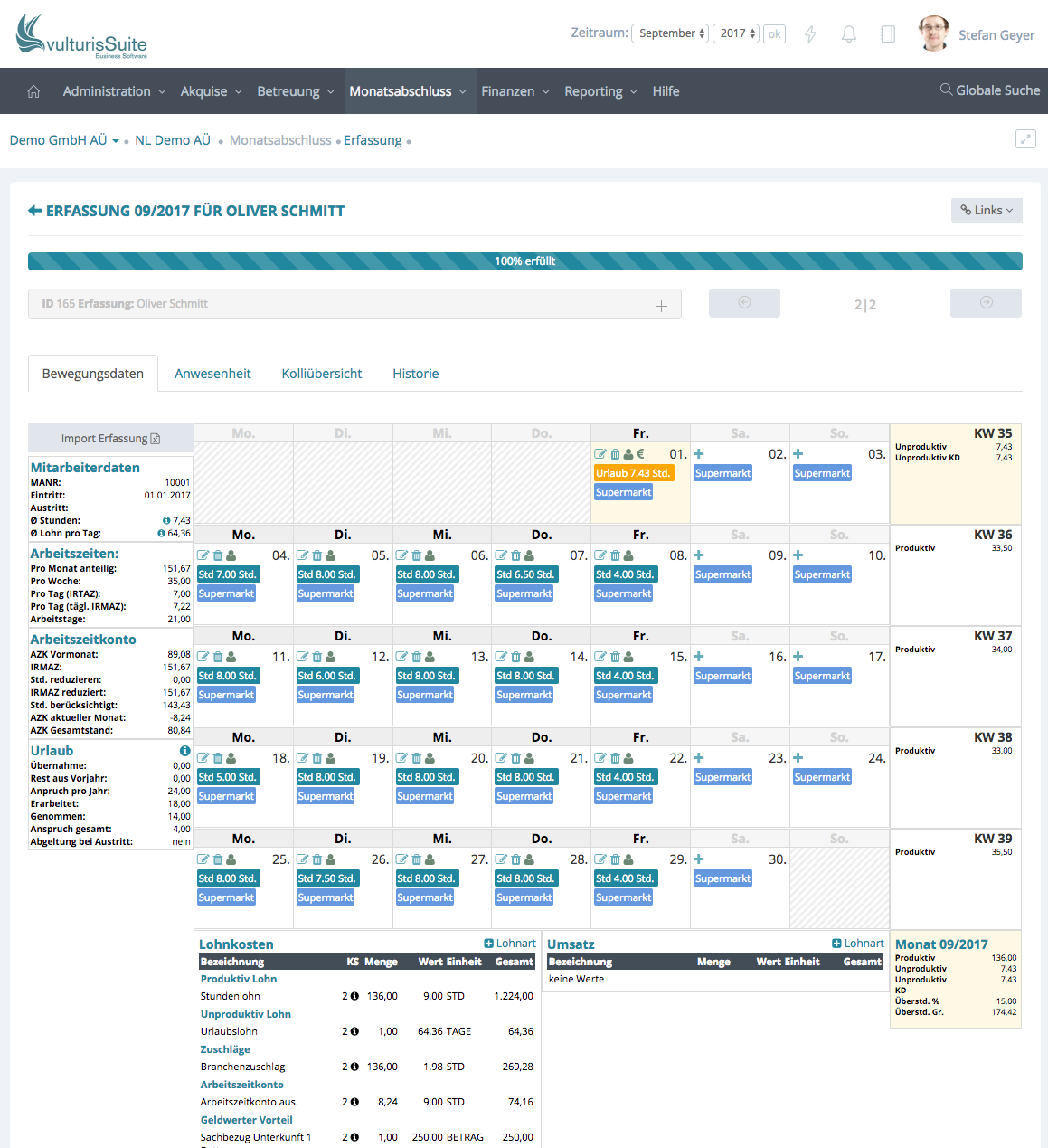This screenshot has width=1048, height=1148.
Task: Click the Erfassung Oliver Schmitt selector field
Action: click(x=354, y=304)
